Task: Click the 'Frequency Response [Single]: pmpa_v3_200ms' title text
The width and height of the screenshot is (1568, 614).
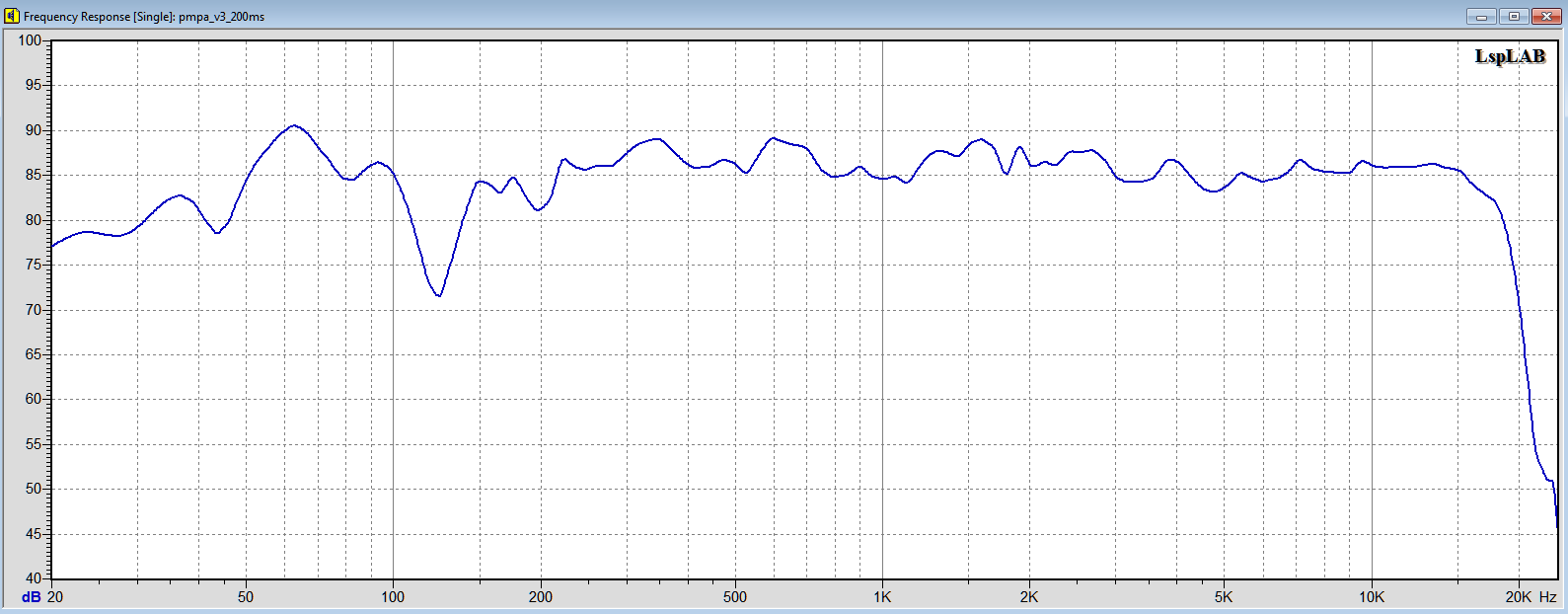Action: coord(144,17)
